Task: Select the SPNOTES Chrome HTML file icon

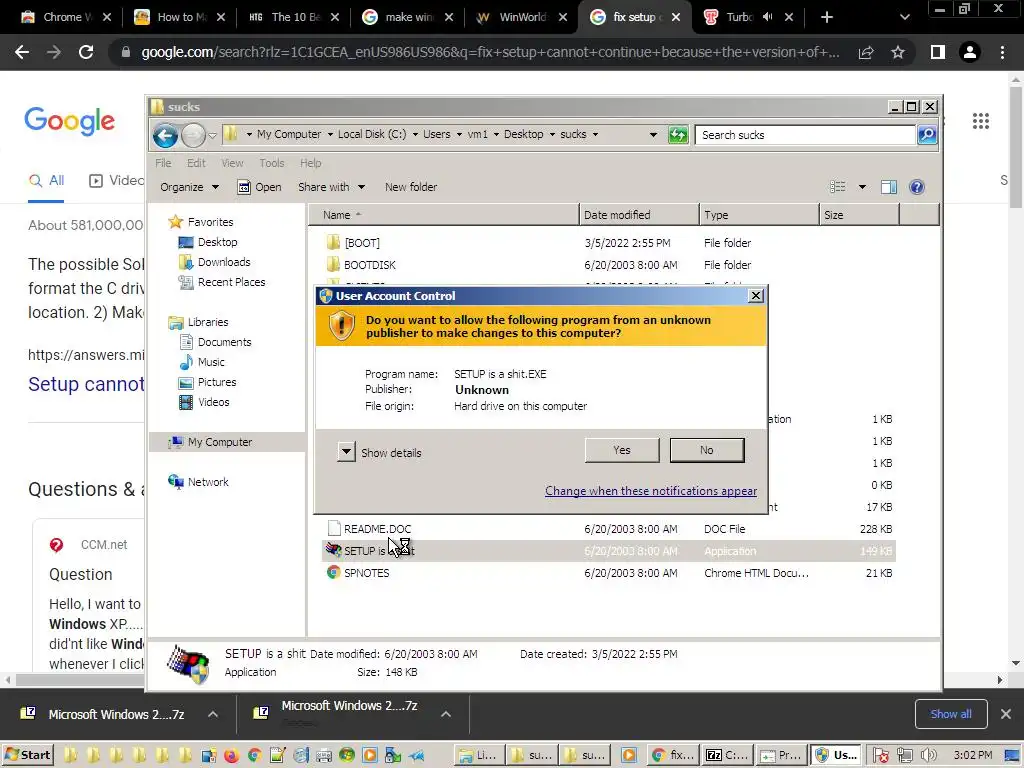Action: 333,572
